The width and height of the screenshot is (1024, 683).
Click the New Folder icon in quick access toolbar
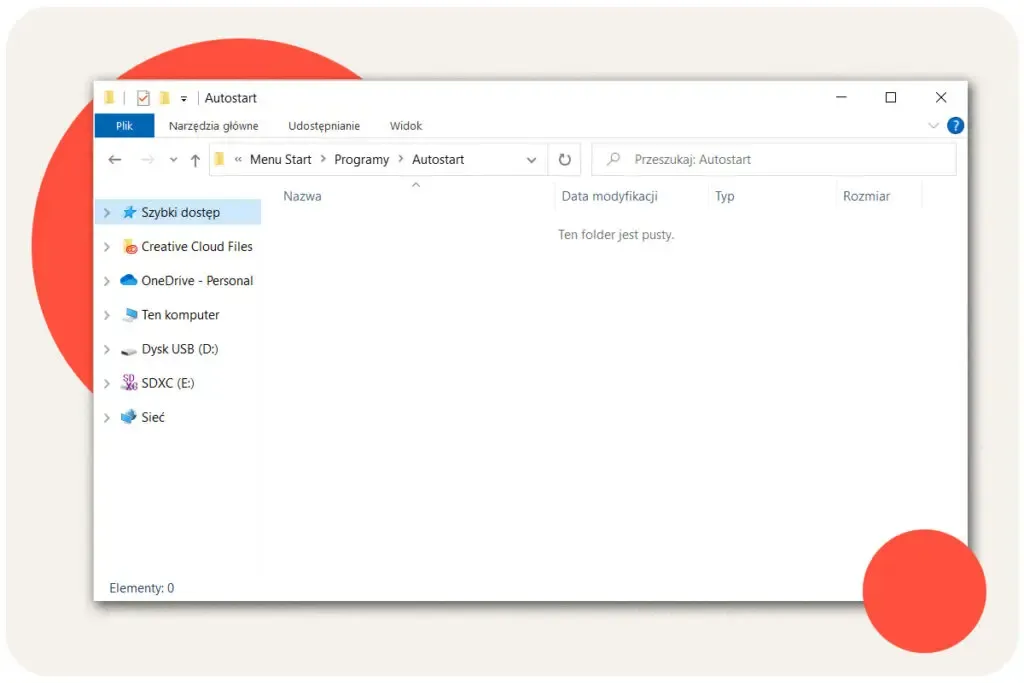pos(163,97)
